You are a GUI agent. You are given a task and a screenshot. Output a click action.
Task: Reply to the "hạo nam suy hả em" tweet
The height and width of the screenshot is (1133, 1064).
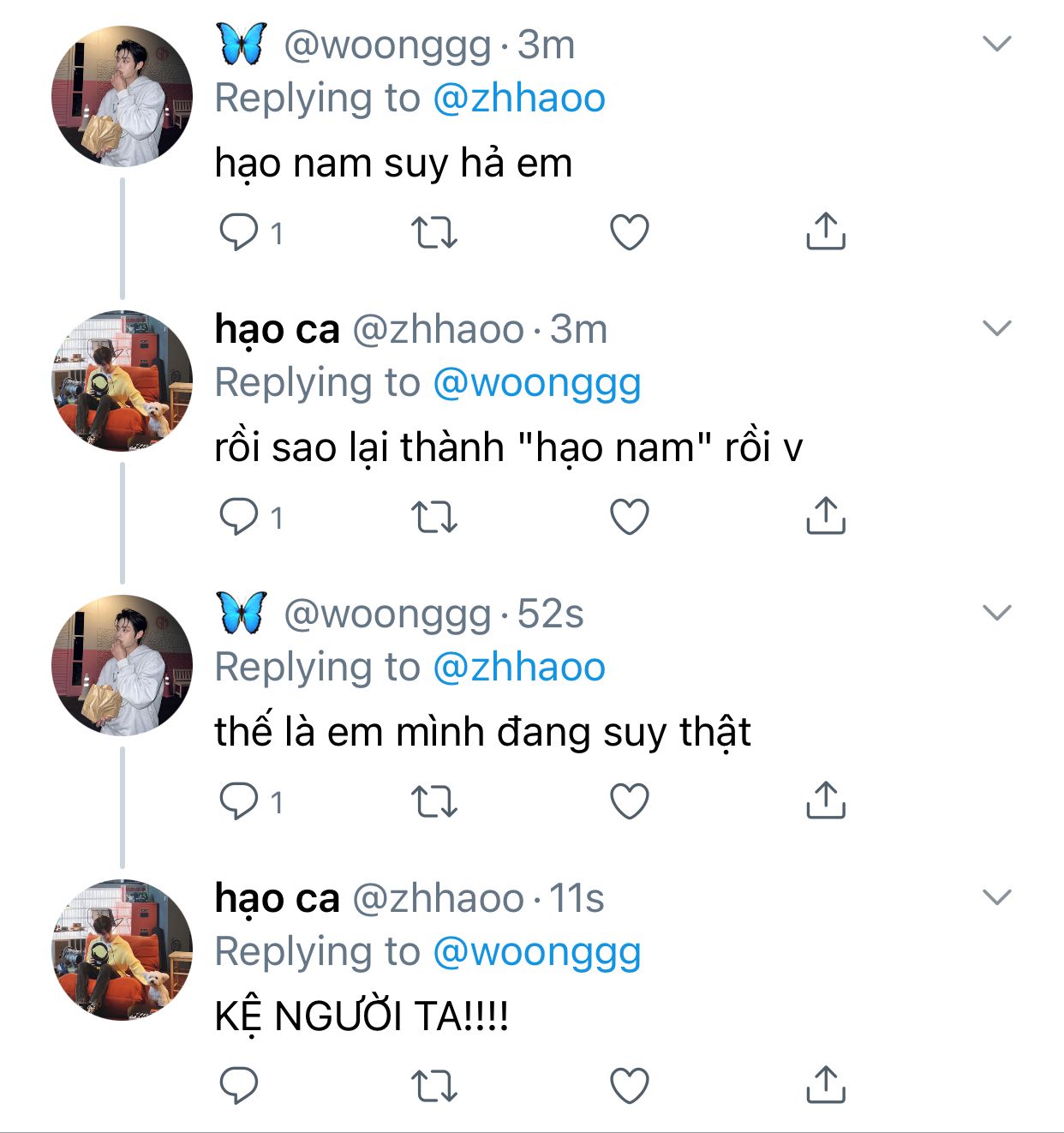[x=239, y=232]
